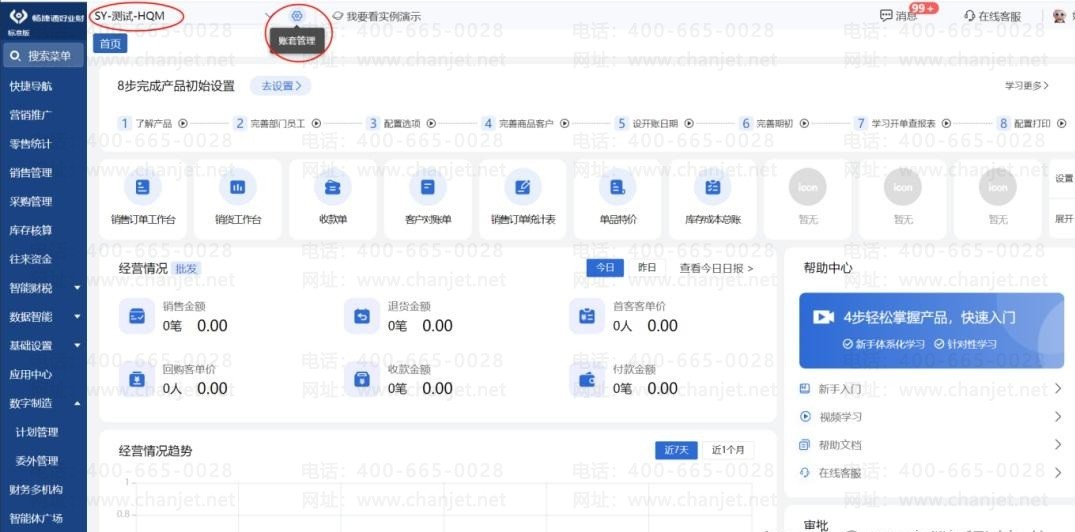
Task: Switch business data to 昨日
Action: [x=647, y=268]
